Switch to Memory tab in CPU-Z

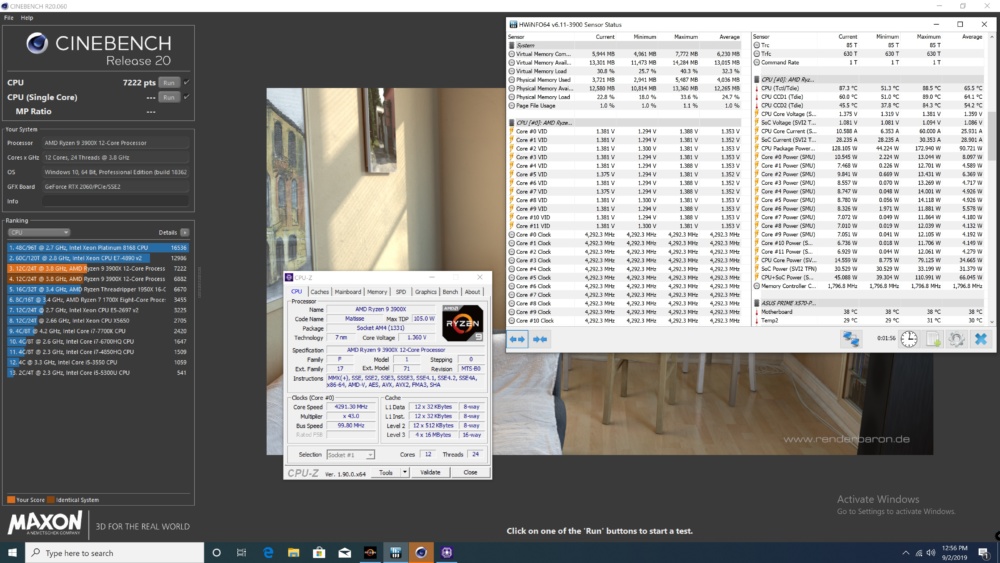tap(377, 291)
